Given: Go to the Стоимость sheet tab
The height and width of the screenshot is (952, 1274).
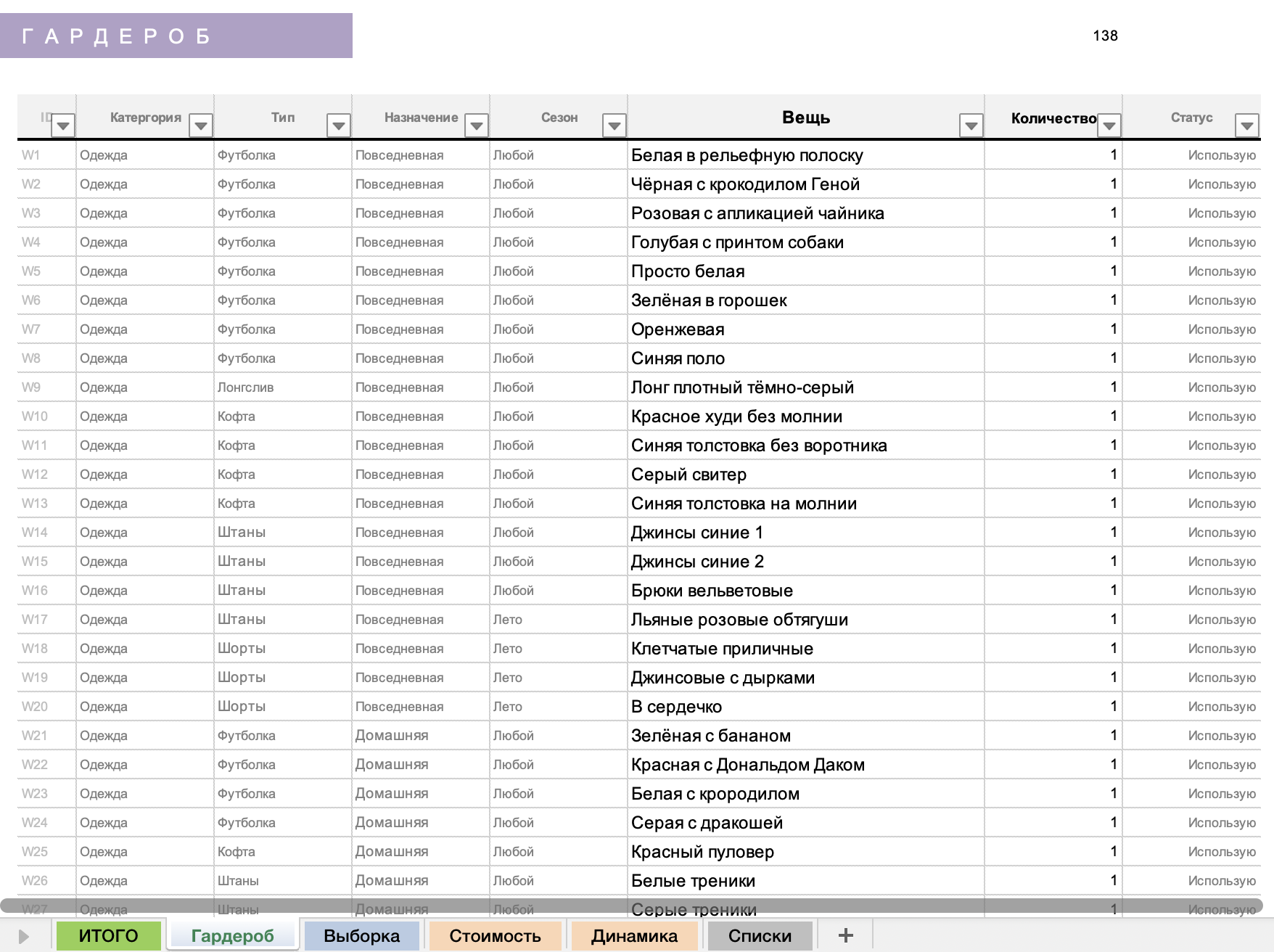Looking at the screenshot, I should click(x=495, y=936).
